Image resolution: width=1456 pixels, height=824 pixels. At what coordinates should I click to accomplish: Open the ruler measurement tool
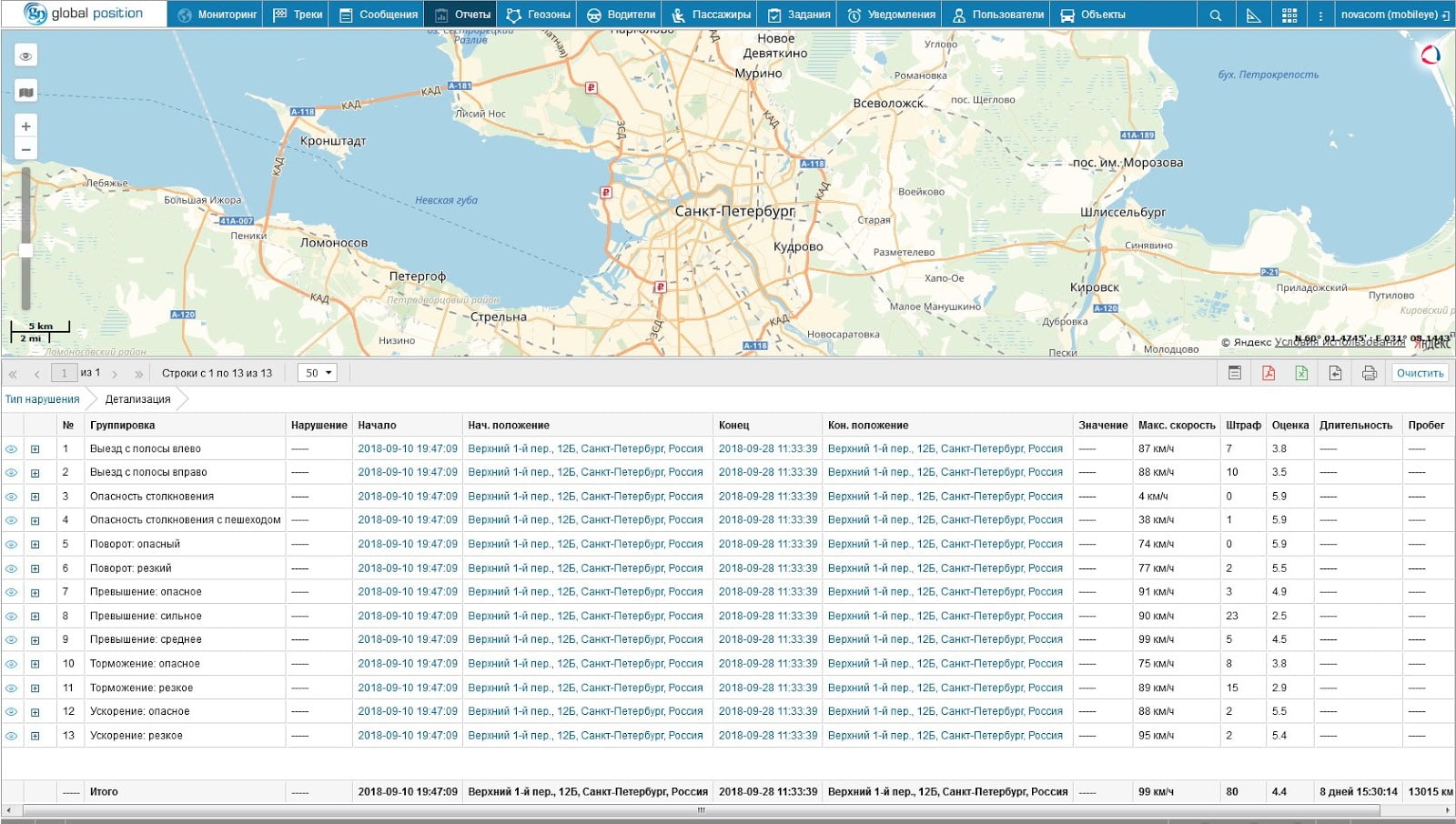[x=1253, y=15]
